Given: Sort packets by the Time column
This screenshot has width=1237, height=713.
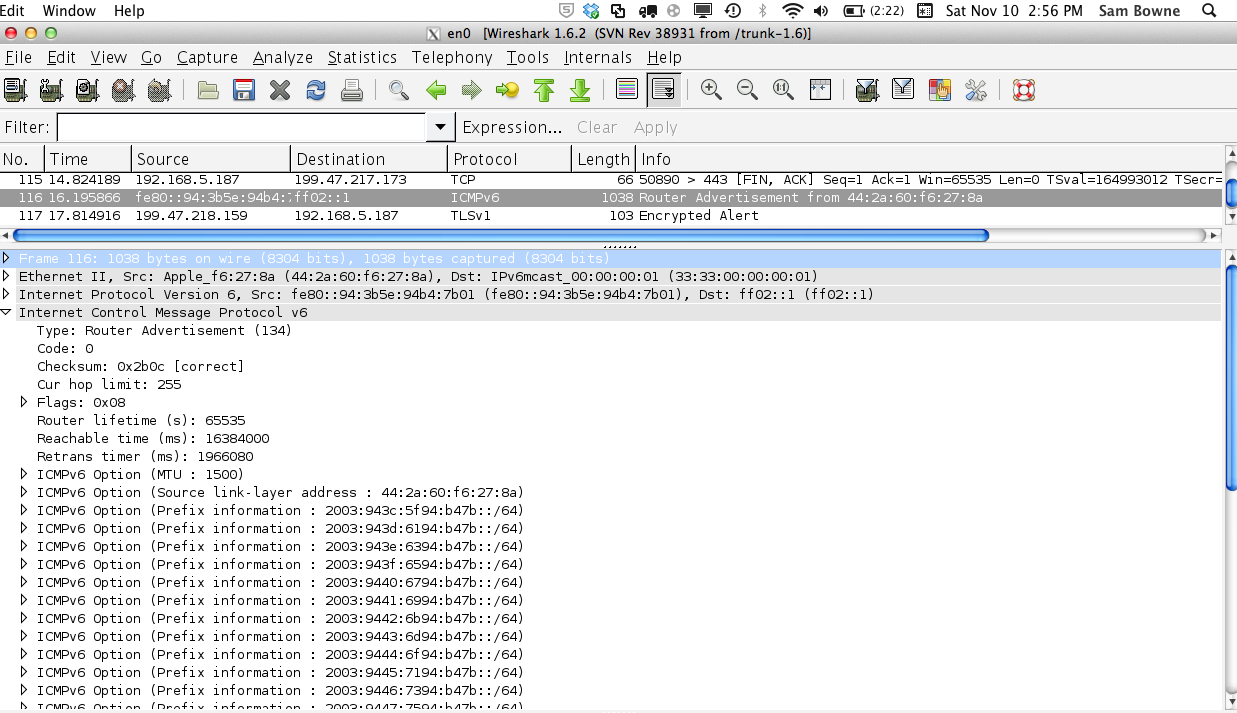Looking at the screenshot, I should click(x=88, y=159).
